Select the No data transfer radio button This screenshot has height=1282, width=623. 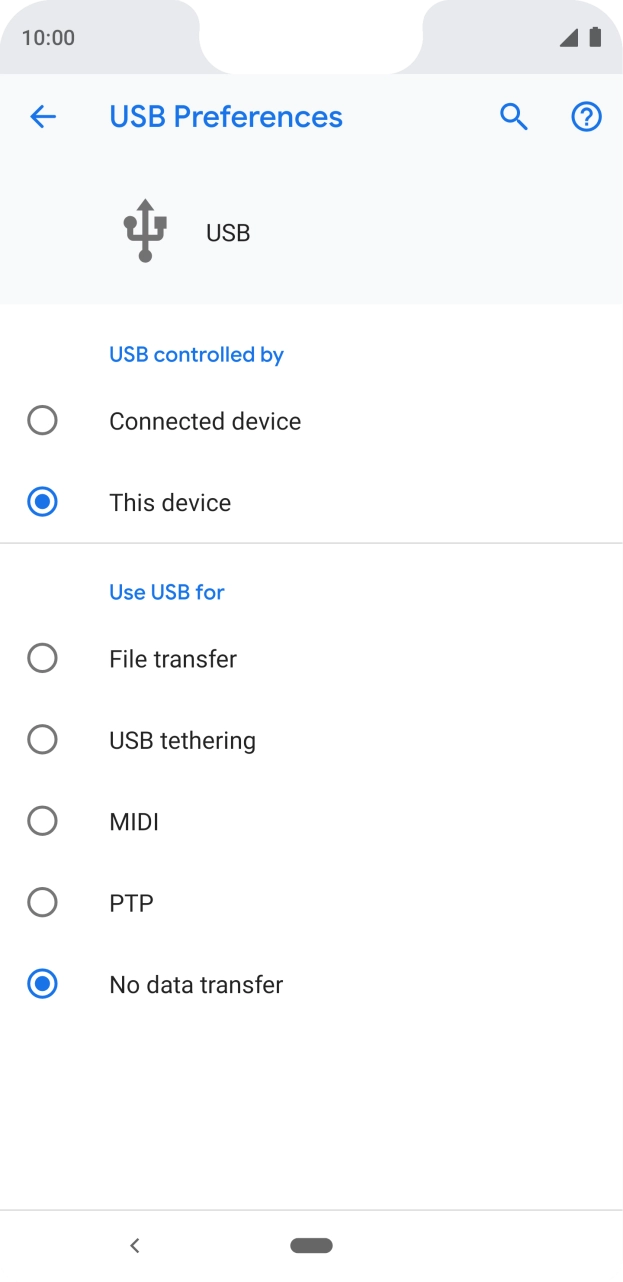point(42,985)
